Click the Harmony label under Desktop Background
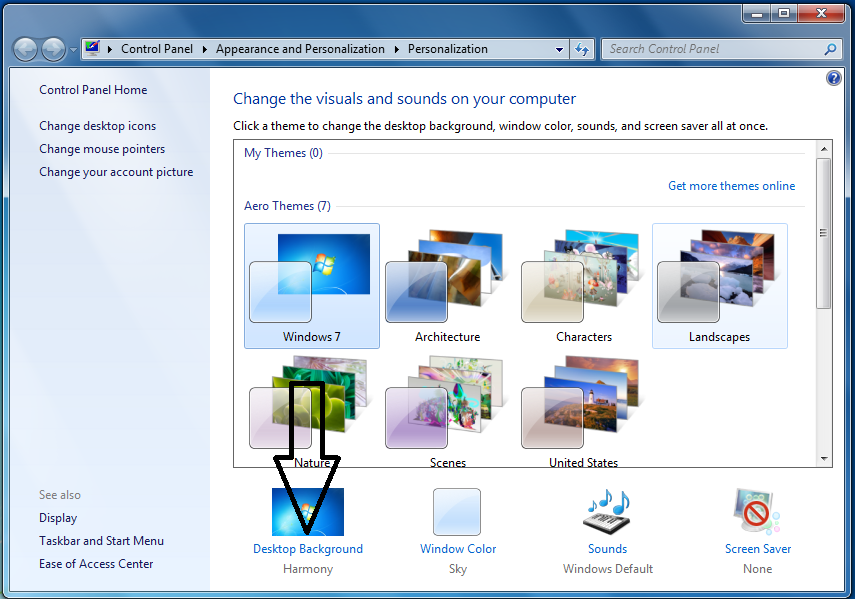 coord(308,569)
